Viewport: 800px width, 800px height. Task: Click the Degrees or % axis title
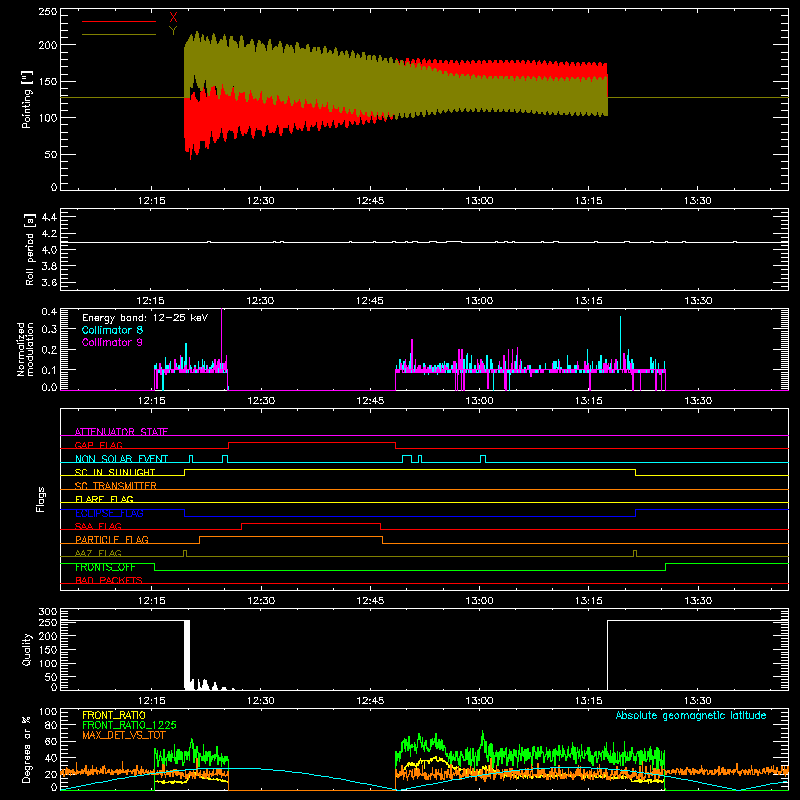click(27, 750)
